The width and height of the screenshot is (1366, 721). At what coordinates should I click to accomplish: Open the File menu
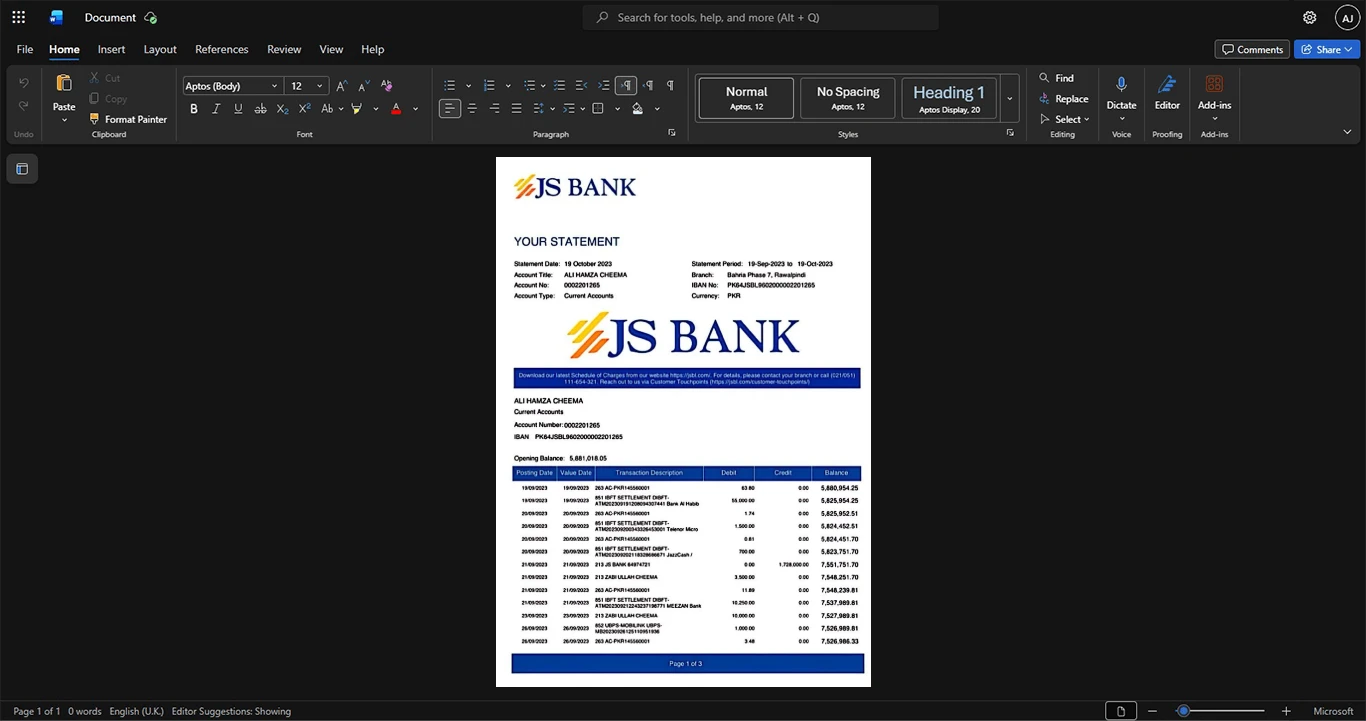tap(24, 49)
